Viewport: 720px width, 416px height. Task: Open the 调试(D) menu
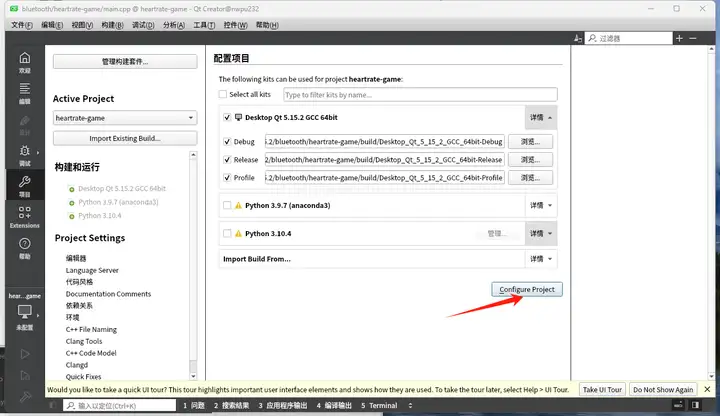coord(143,25)
